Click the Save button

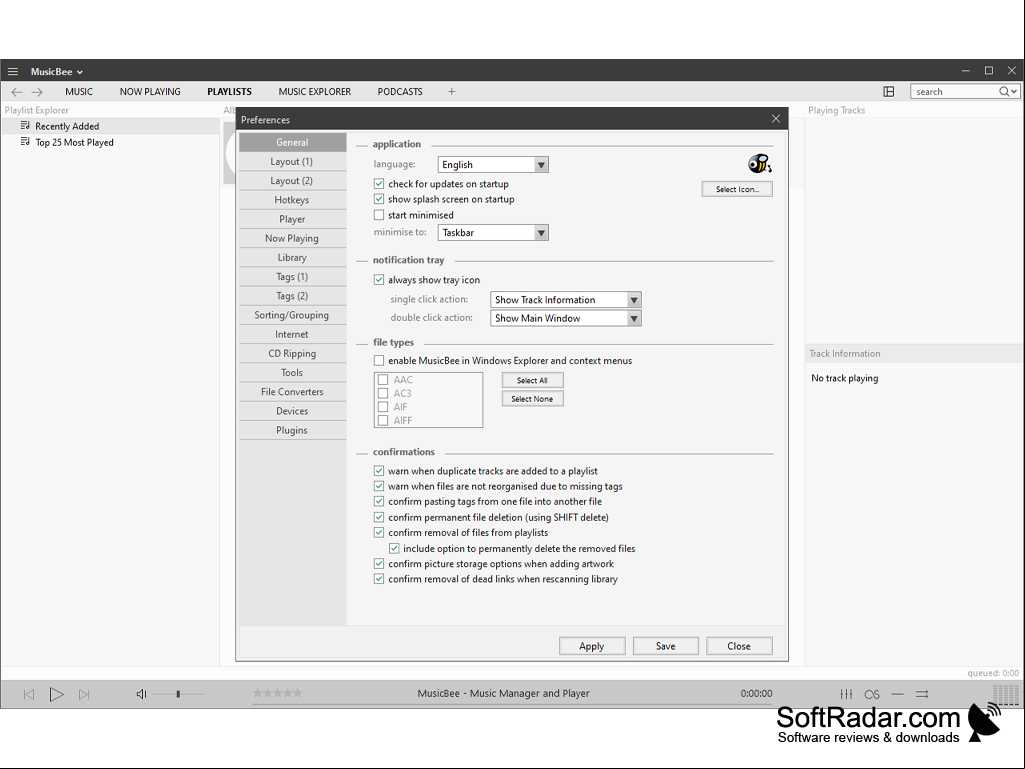tap(665, 646)
